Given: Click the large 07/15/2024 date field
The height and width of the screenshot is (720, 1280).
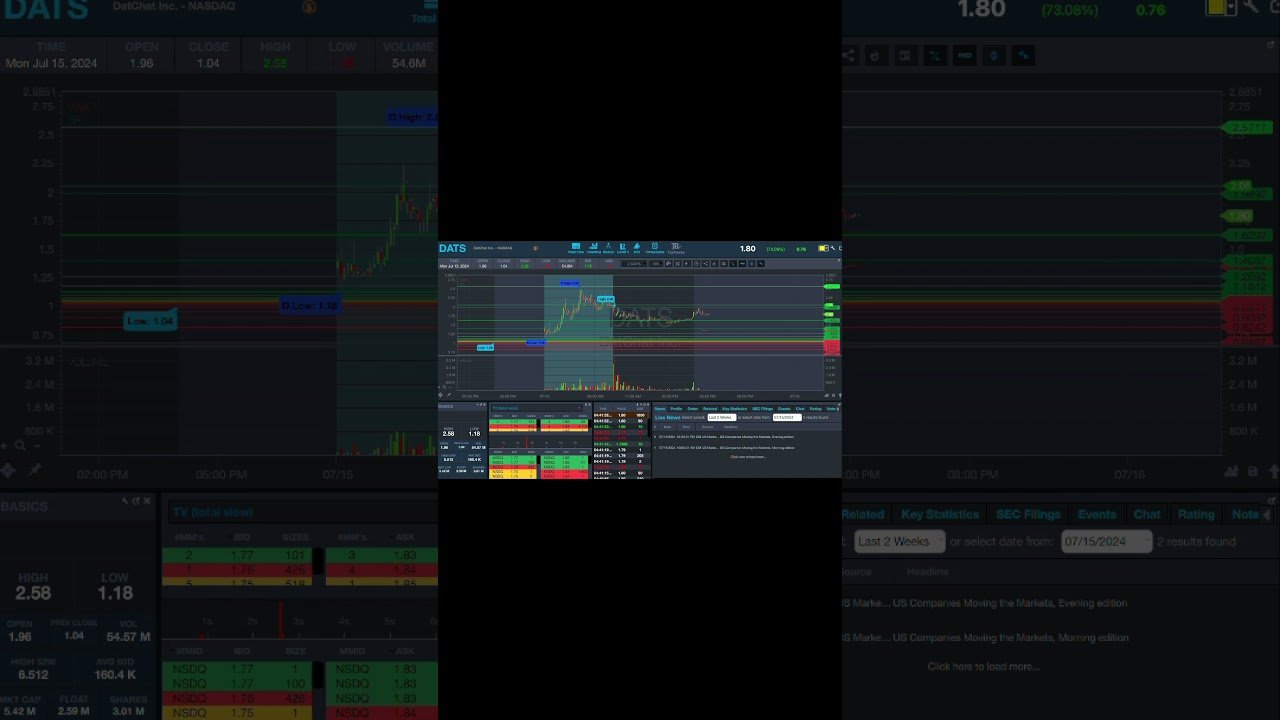Looking at the screenshot, I should click(1106, 542).
